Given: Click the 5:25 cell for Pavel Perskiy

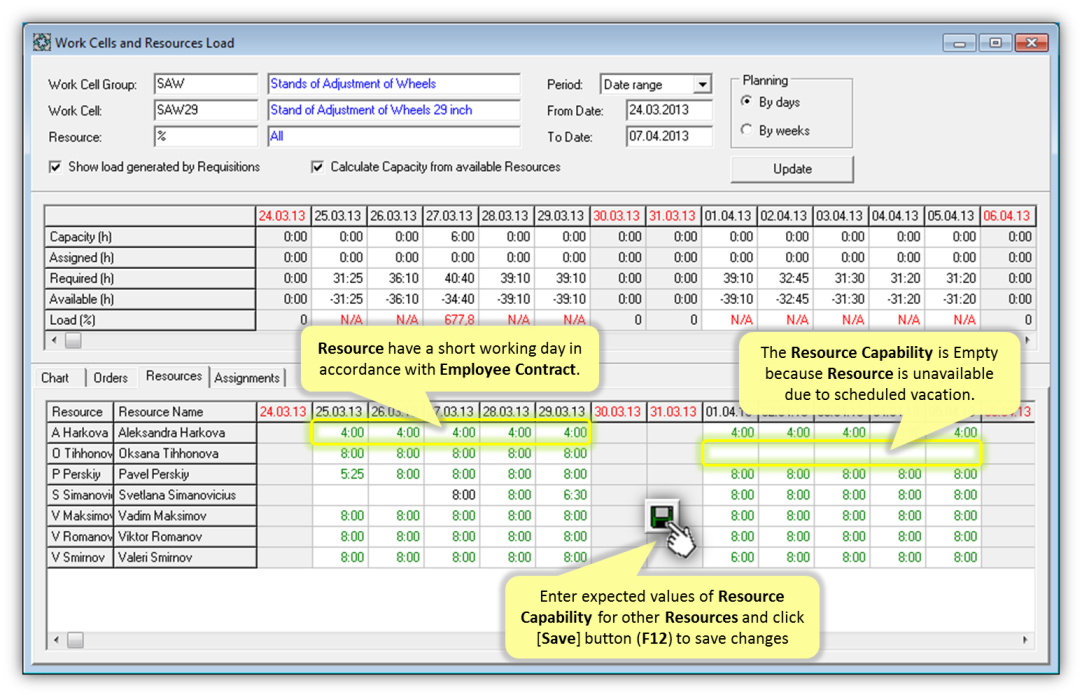Looking at the screenshot, I should tap(340, 474).
